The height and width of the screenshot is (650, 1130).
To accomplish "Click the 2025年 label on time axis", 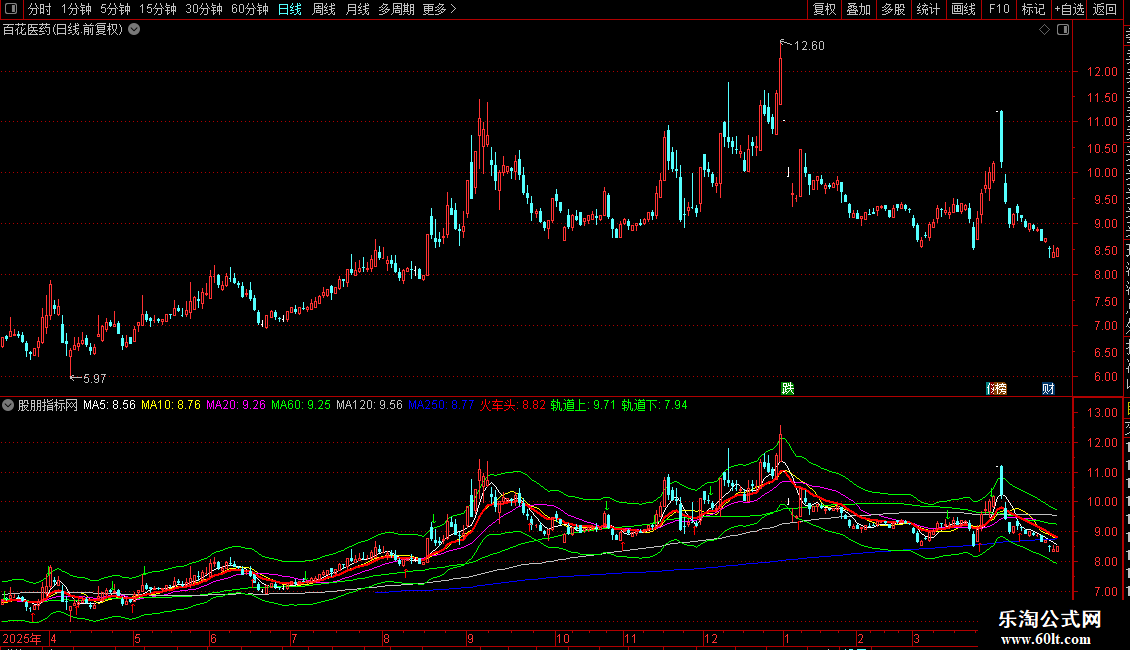I will (x=22, y=638).
